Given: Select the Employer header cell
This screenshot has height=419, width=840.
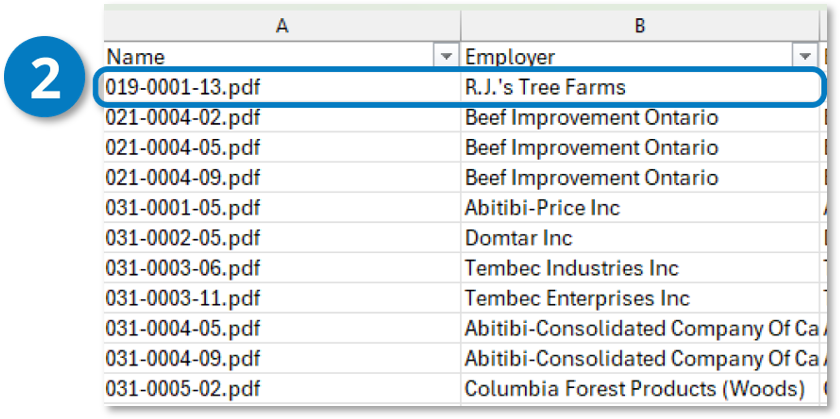Looking at the screenshot, I should point(640,56).
